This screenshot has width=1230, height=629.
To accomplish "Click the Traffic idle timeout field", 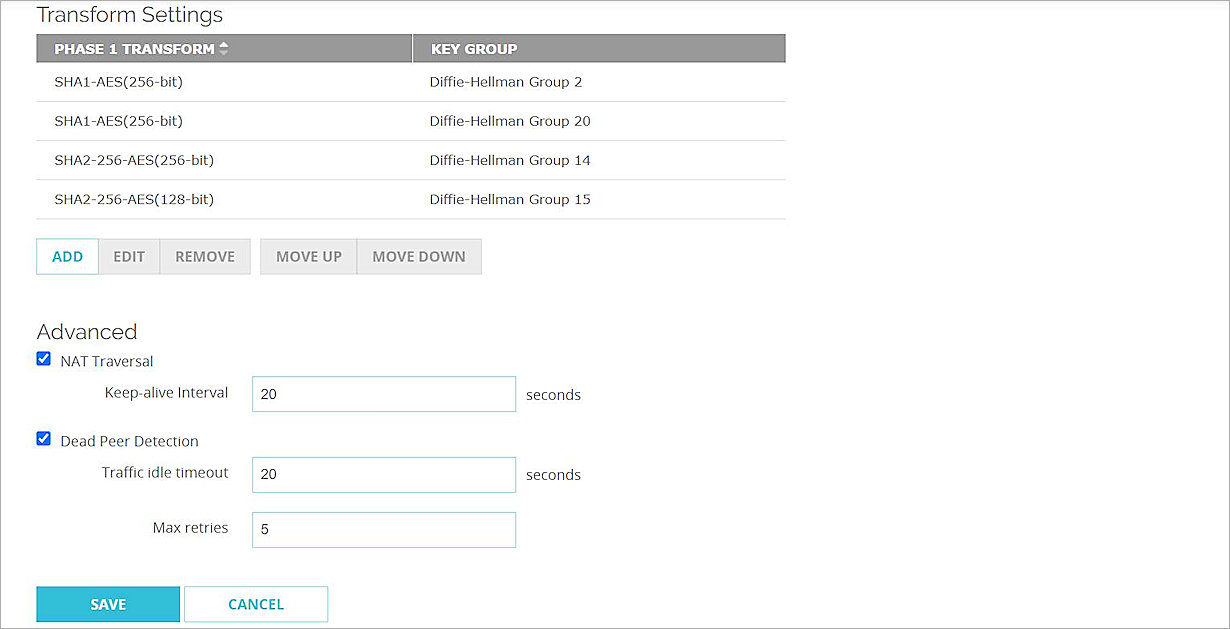I will 383,474.
